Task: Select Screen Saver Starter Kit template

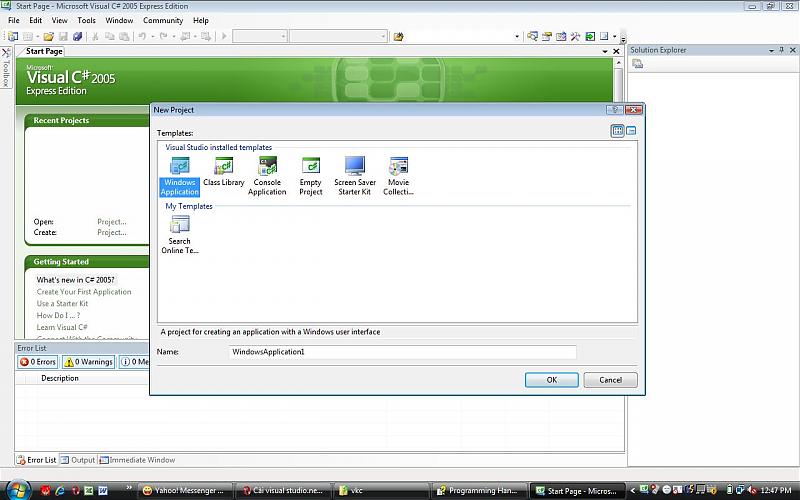Action: 353,175
